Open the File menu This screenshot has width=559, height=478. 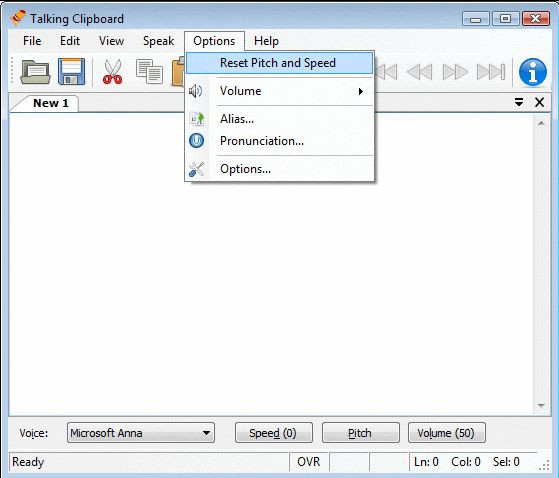pyautogui.click(x=32, y=41)
